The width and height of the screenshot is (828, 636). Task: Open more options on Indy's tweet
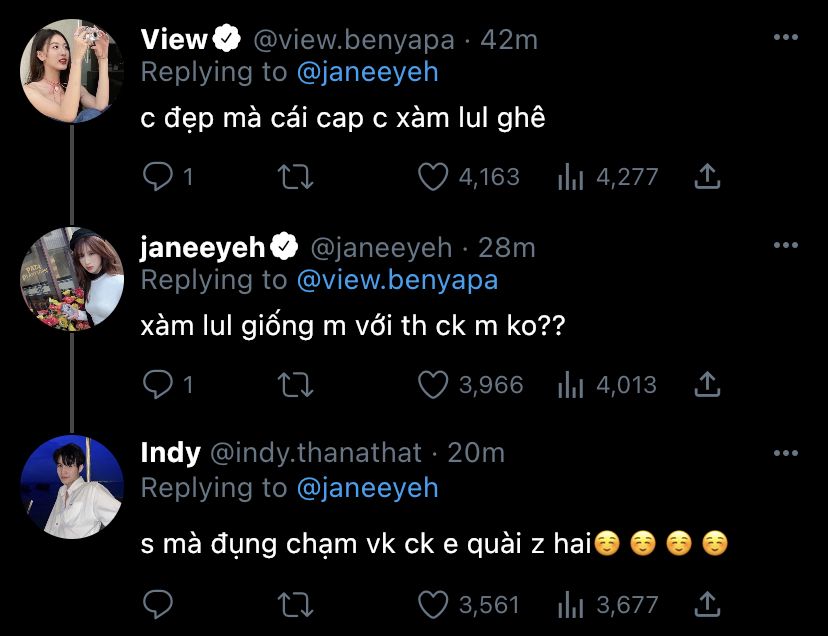[787, 453]
